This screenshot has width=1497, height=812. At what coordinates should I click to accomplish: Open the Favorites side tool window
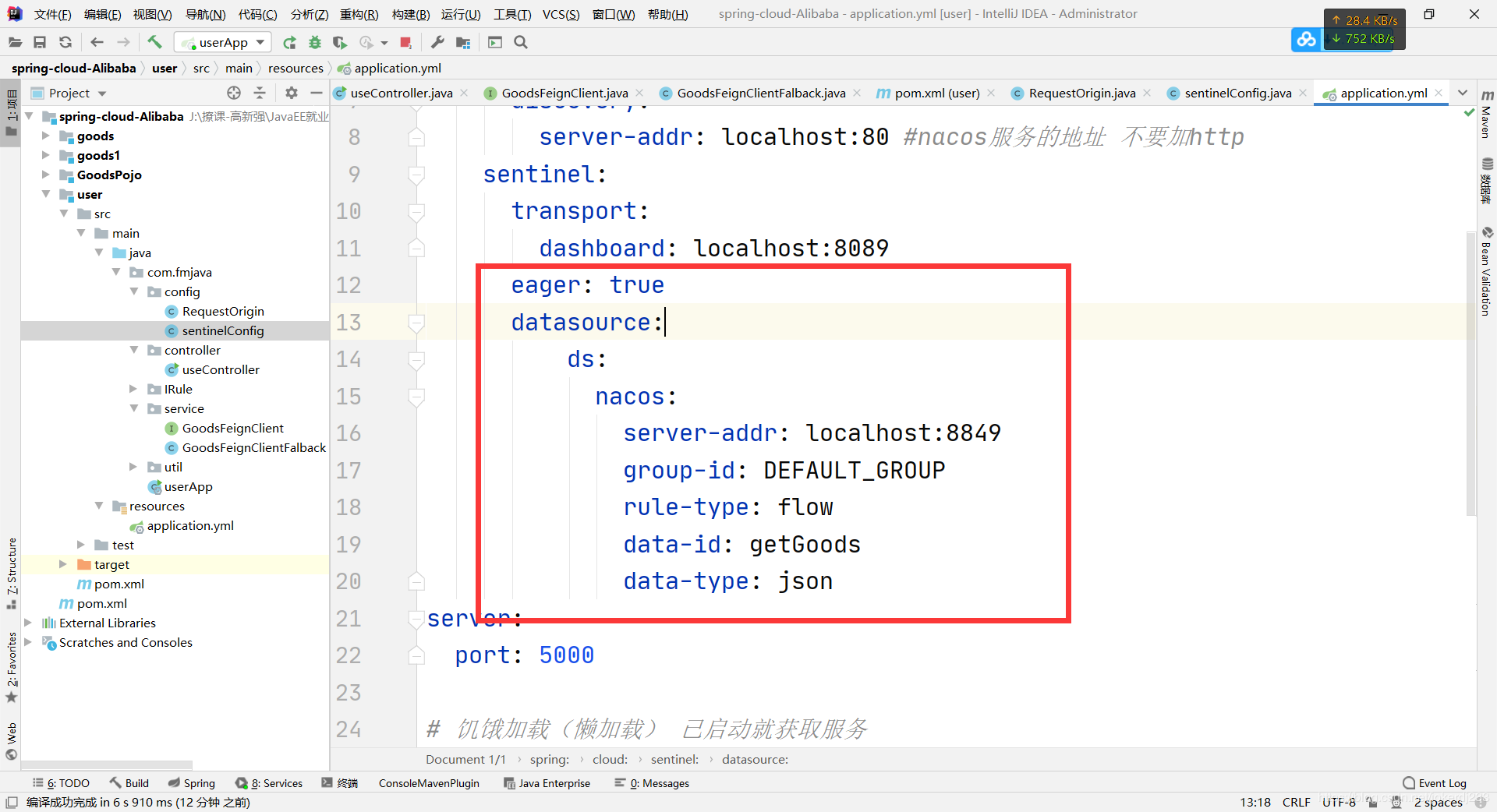12,667
